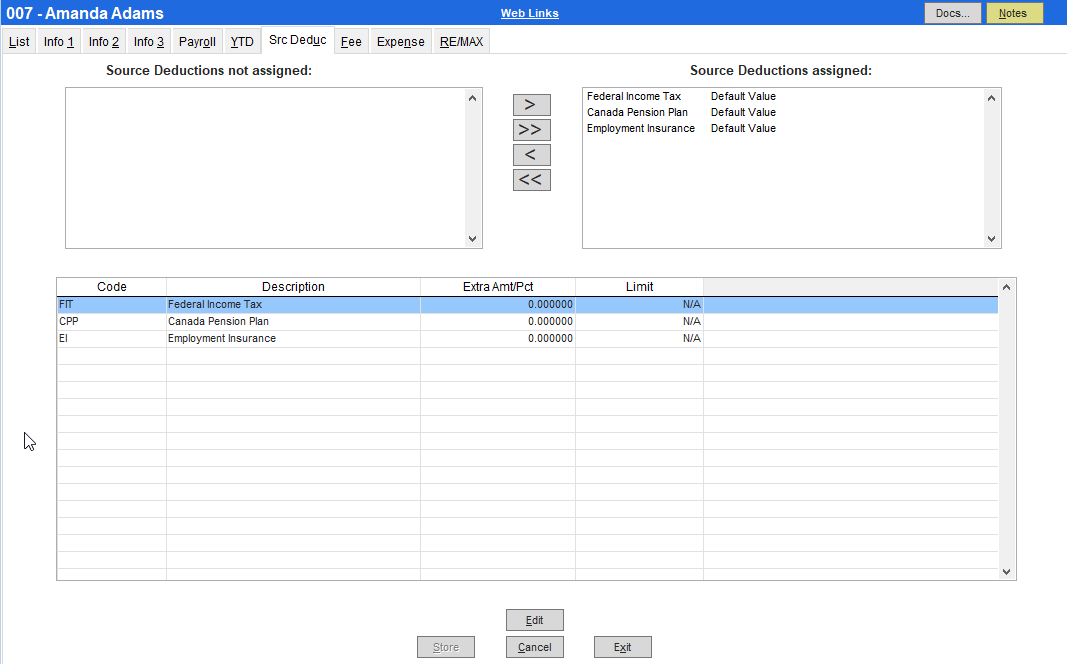The height and width of the screenshot is (664, 1067).
Task: Follow the Web Links hyperlink
Action: 529,13
